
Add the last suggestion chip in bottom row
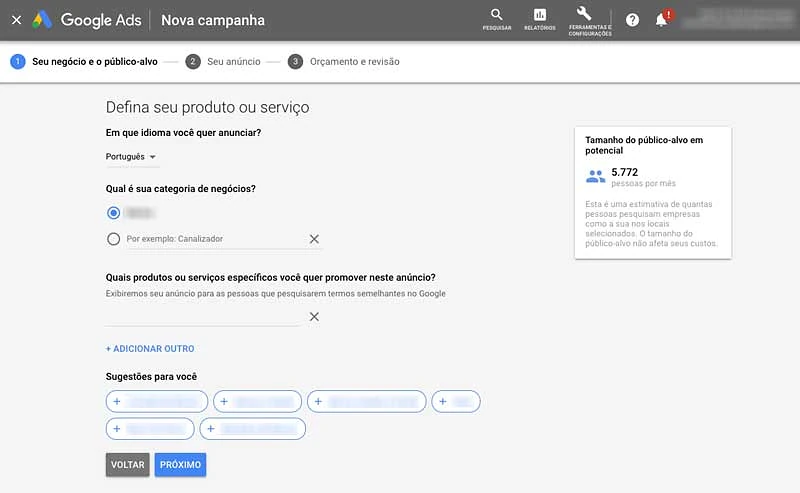(x=253, y=429)
